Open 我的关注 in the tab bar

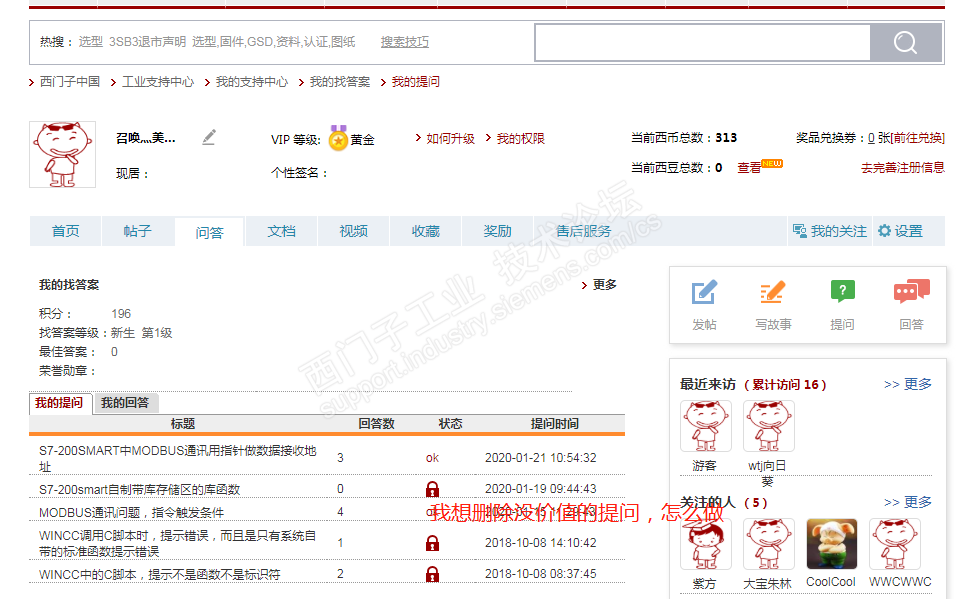click(x=830, y=231)
